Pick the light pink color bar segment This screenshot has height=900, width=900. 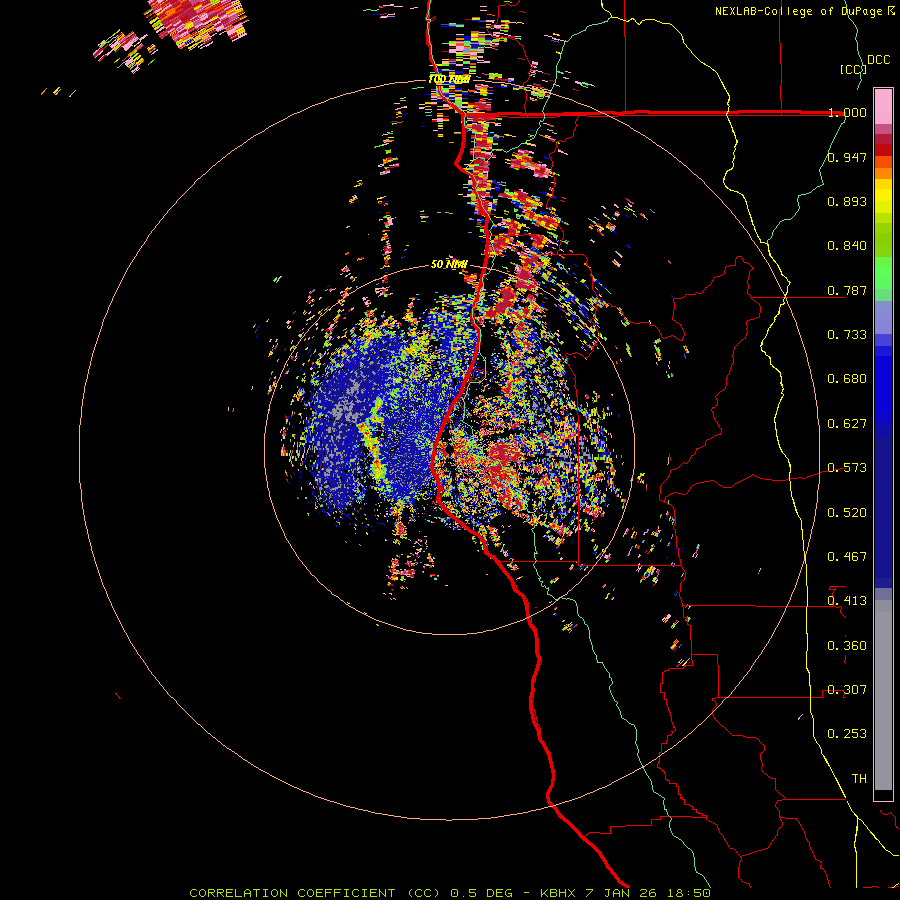tap(883, 106)
